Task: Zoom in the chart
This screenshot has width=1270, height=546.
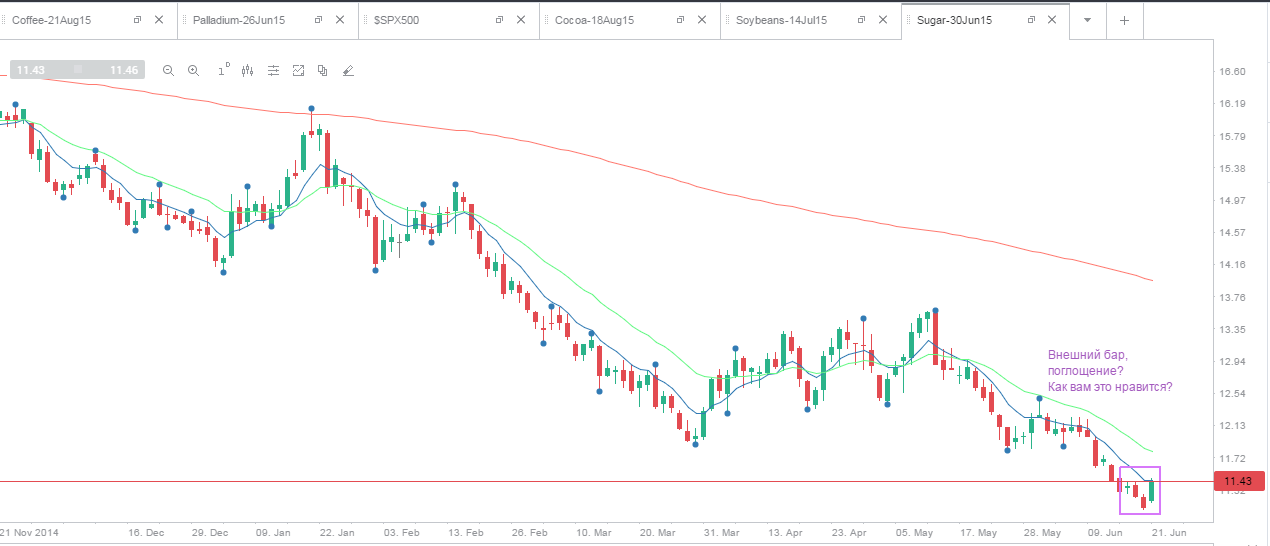Action: tap(194, 70)
